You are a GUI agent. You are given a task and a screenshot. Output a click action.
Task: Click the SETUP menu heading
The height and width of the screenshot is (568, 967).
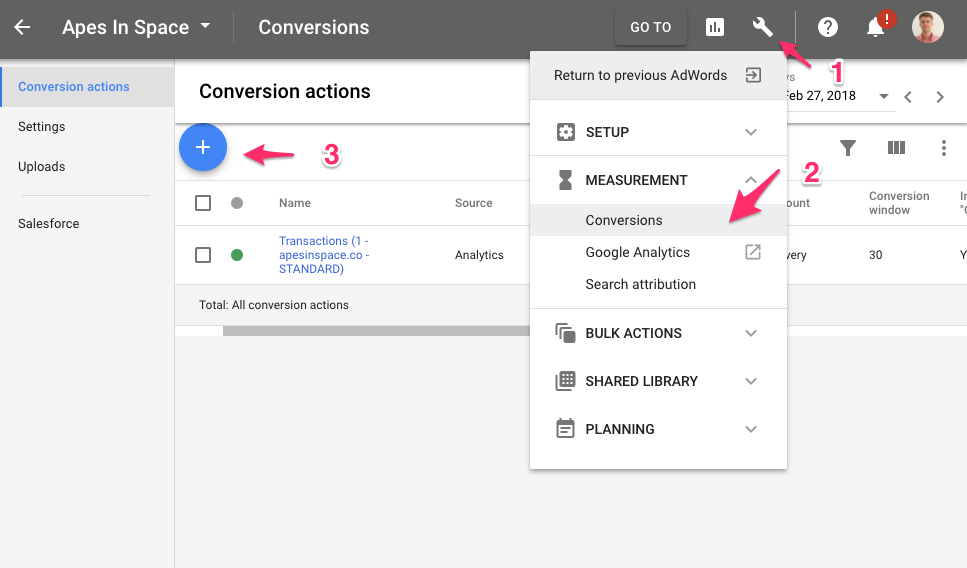tap(607, 132)
